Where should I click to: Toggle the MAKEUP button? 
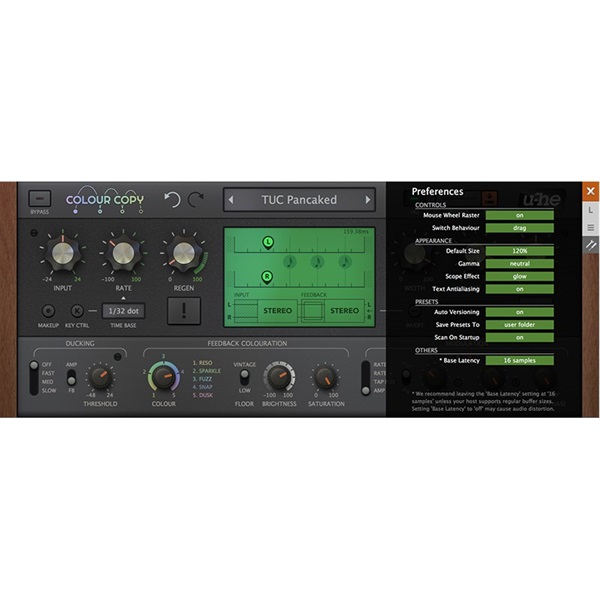tap(48, 311)
